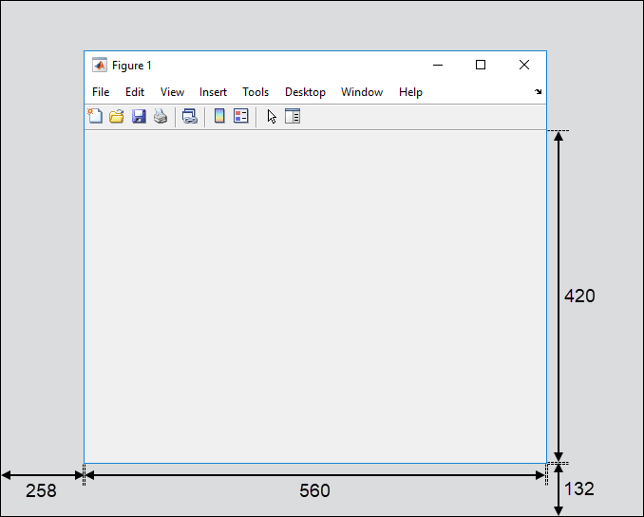The width and height of the screenshot is (644, 517).
Task: Click the Figure 1 title text
Action: [x=131, y=66]
